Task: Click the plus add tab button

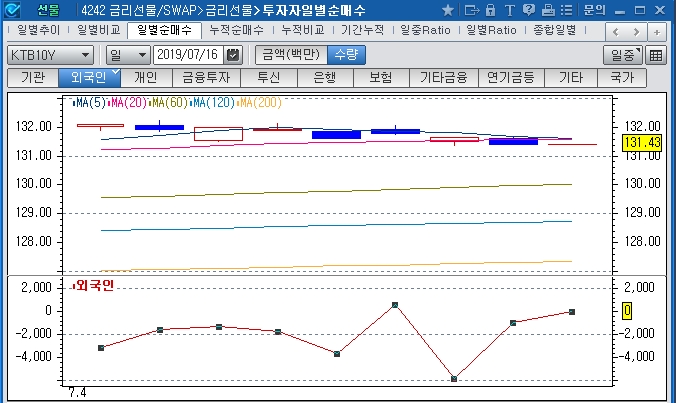Action: (x=657, y=32)
